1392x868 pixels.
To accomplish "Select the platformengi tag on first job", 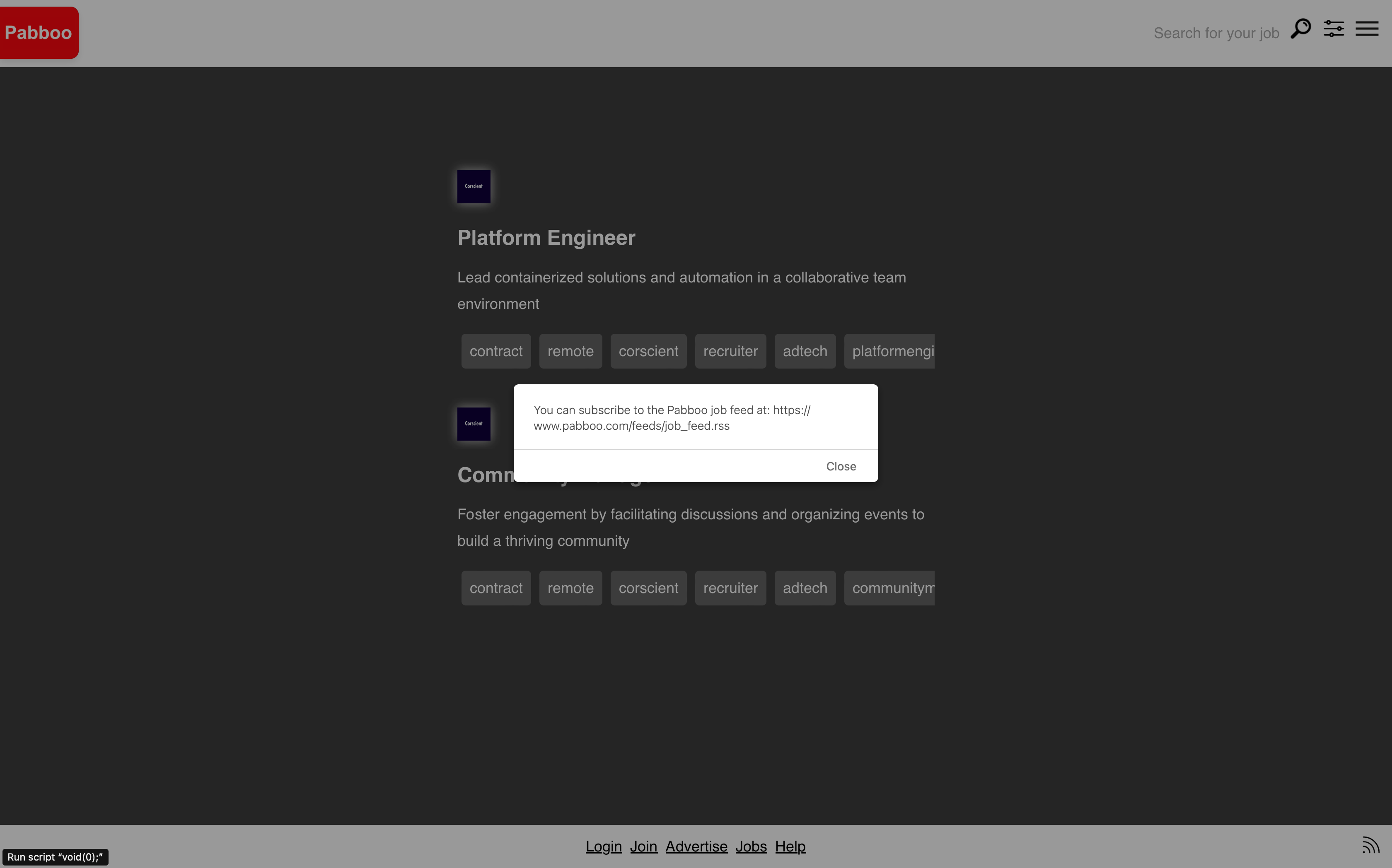I will (889, 351).
